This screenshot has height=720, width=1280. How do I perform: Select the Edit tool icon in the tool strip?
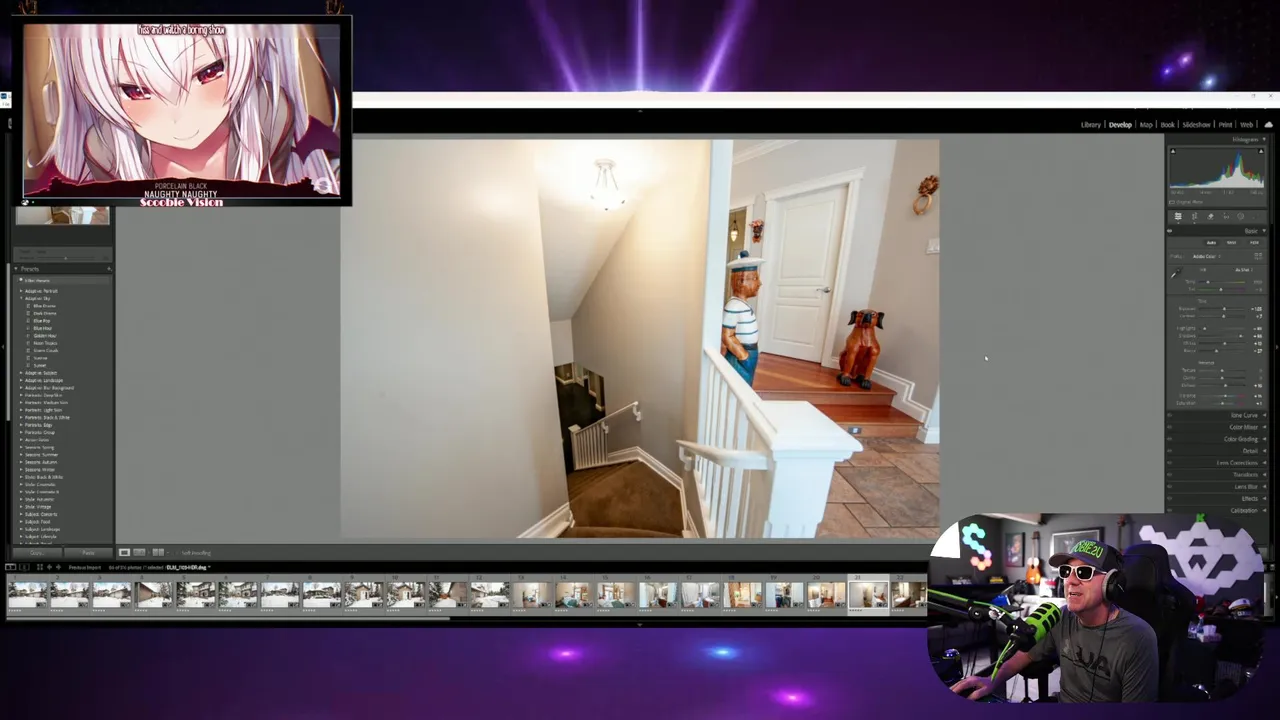1178,216
